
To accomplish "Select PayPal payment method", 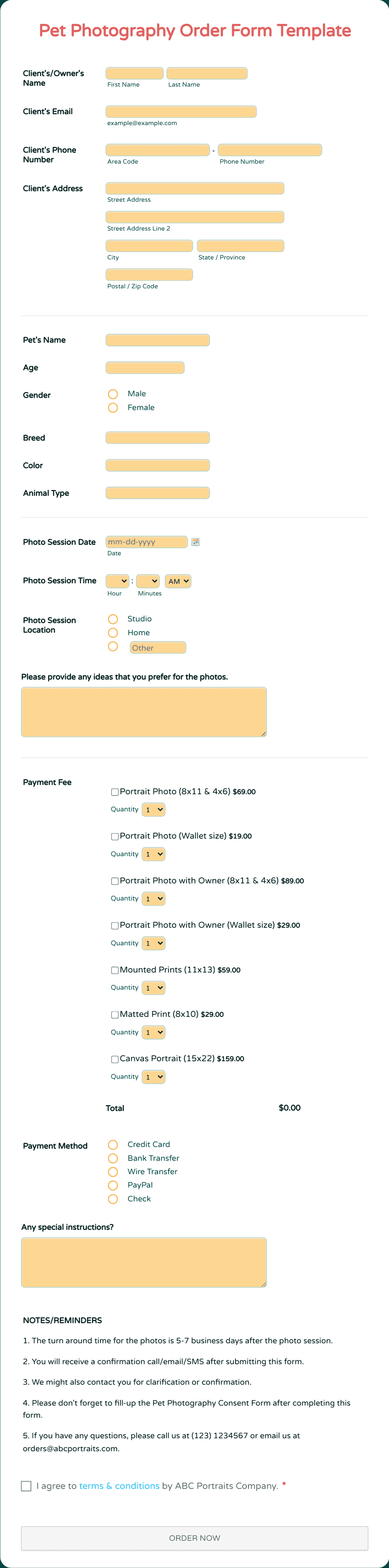I will click(113, 1185).
